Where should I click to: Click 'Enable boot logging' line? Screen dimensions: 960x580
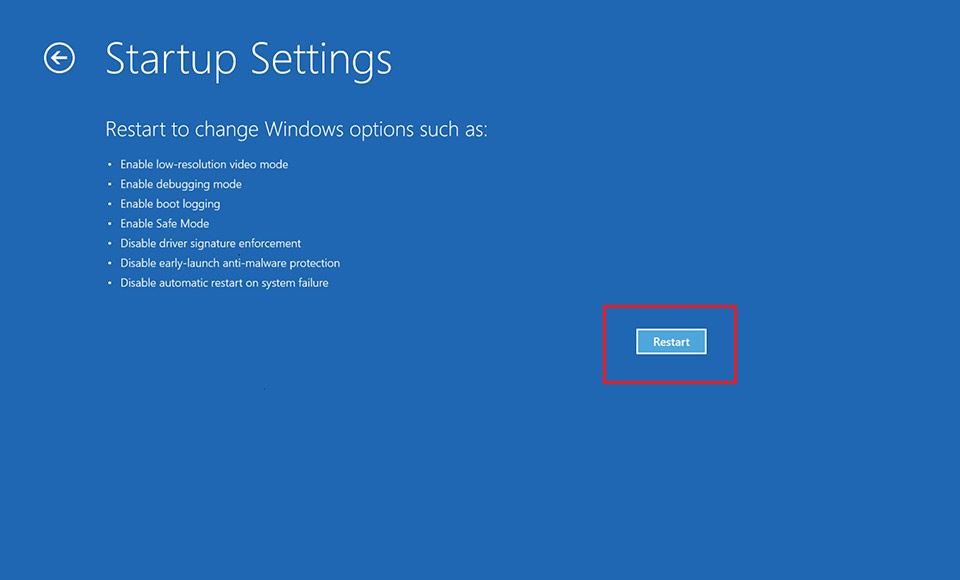[x=170, y=204]
